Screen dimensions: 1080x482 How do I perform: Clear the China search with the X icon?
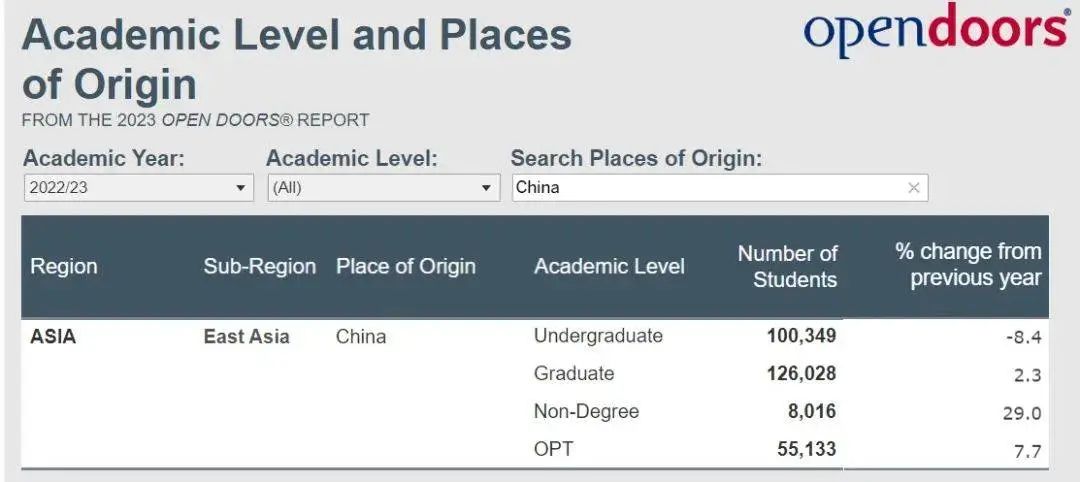coord(913,188)
